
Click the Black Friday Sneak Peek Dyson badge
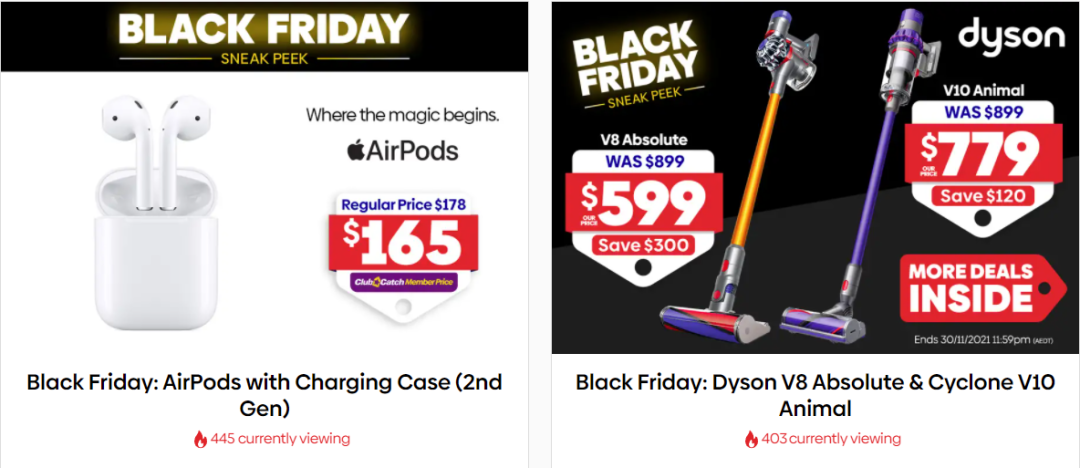(636, 70)
